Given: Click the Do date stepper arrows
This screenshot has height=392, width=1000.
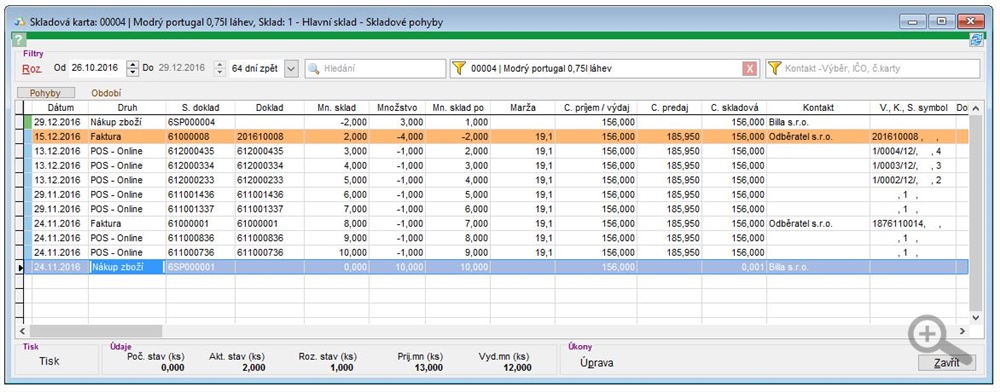Looking at the screenshot, I should pyautogui.click(x=220, y=68).
